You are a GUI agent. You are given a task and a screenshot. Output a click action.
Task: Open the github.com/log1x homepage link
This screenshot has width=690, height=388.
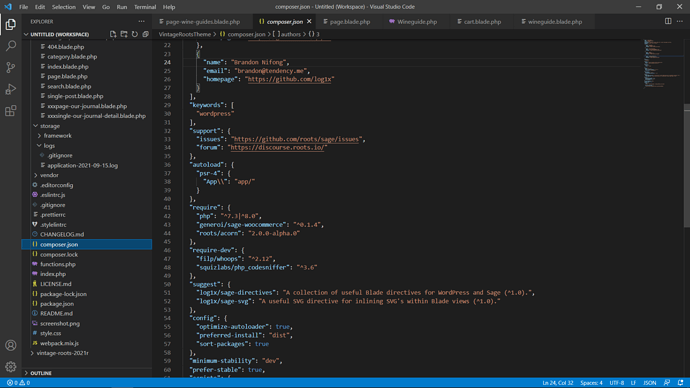coord(289,79)
